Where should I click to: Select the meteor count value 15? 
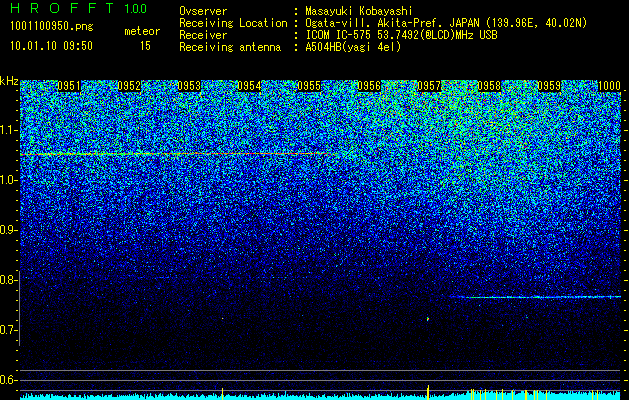tap(145, 46)
